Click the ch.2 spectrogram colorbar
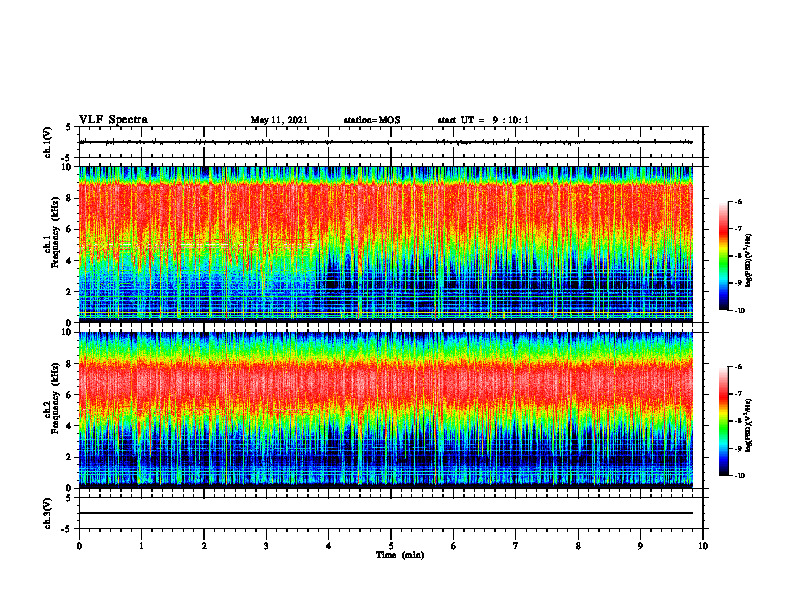792x612 pixels. tap(723, 421)
